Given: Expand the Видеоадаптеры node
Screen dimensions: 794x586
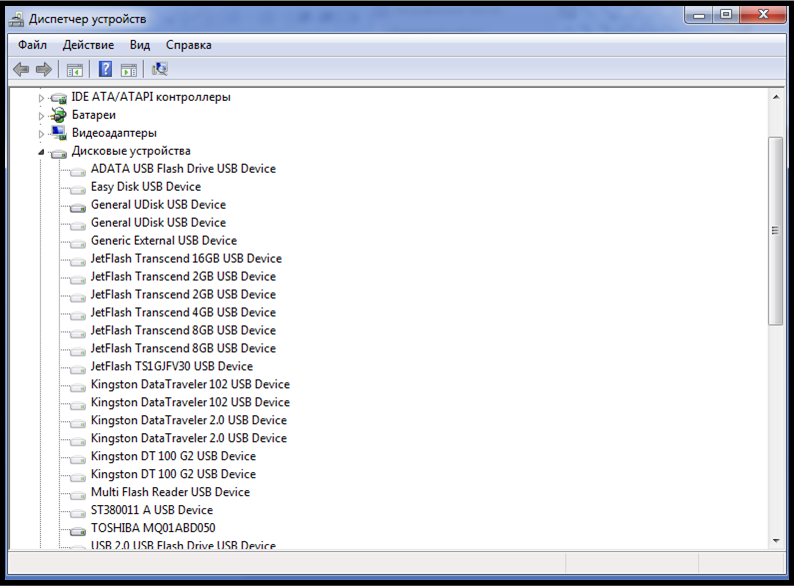Looking at the screenshot, I should pos(42,134).
